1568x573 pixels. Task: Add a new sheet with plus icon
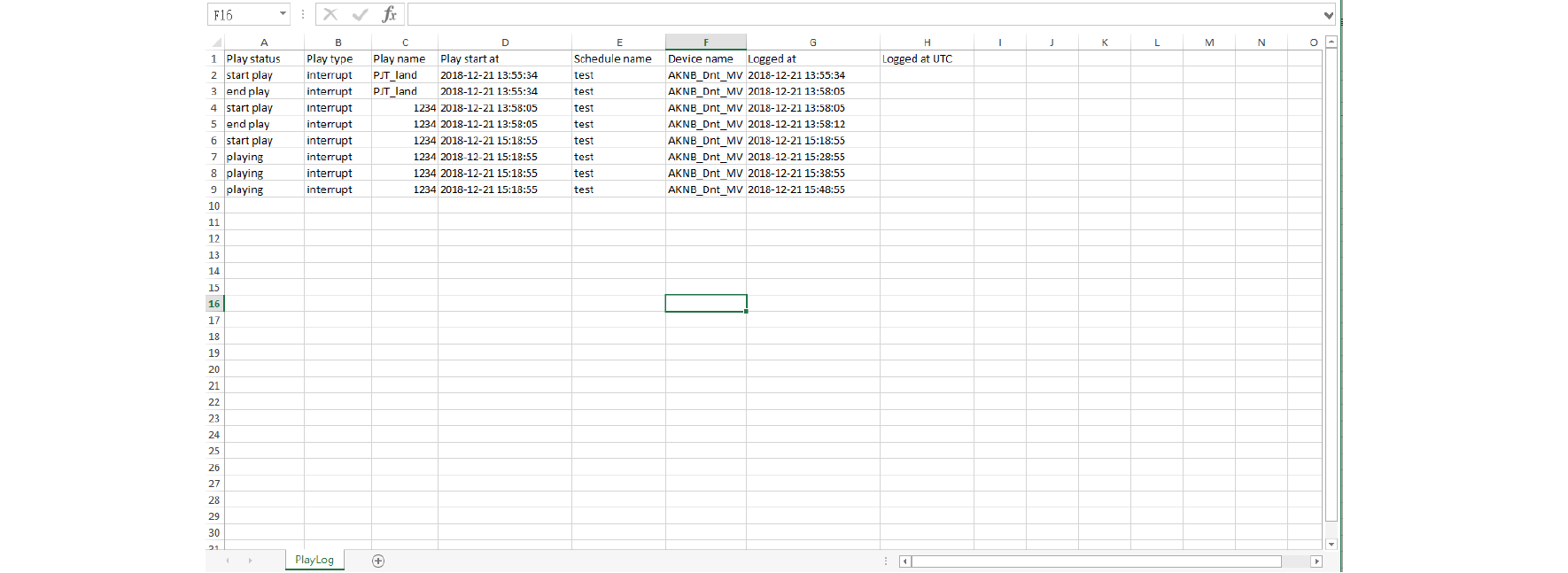pos(378,561)
